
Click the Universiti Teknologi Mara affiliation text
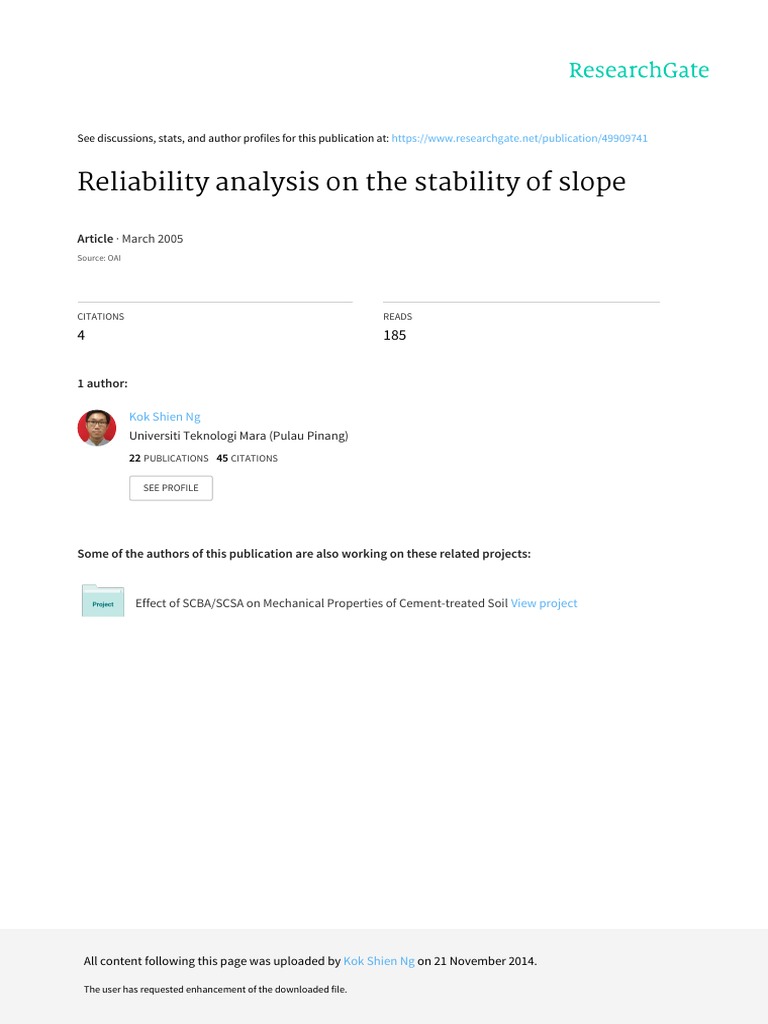(x=238, y=436)
